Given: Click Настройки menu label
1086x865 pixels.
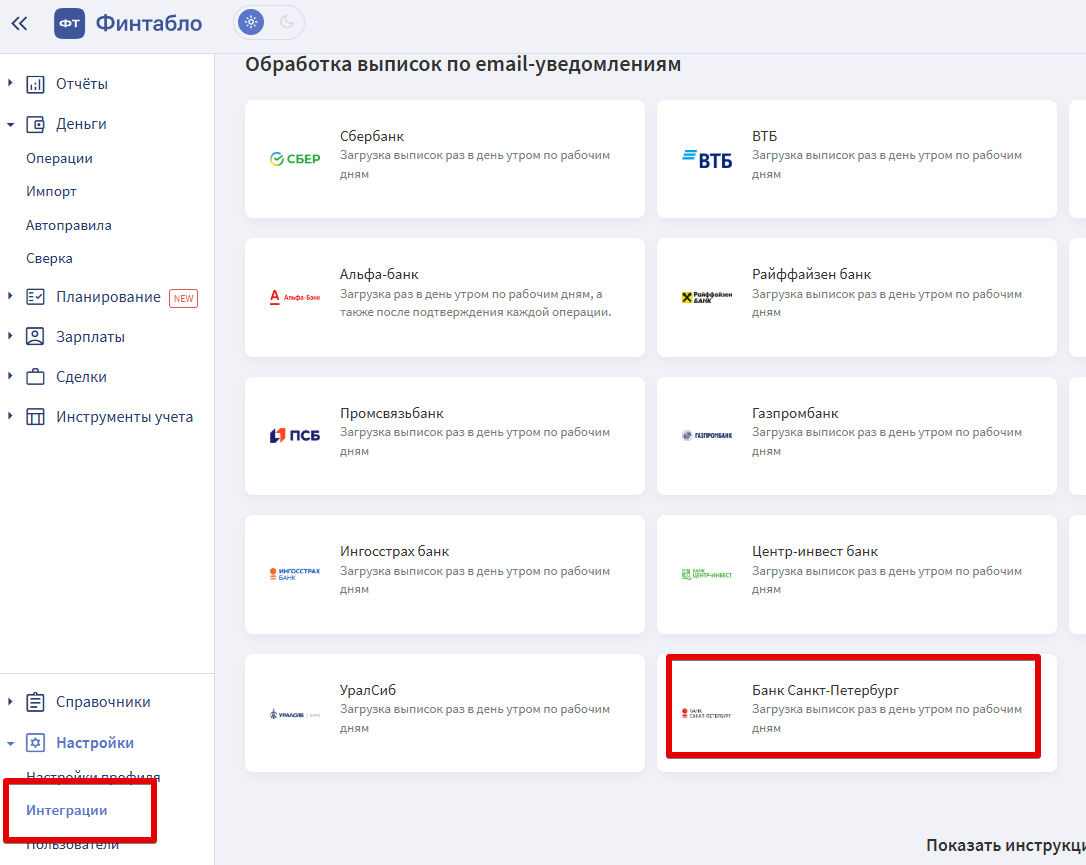Looking at the screenshot, I should (95, 743).
